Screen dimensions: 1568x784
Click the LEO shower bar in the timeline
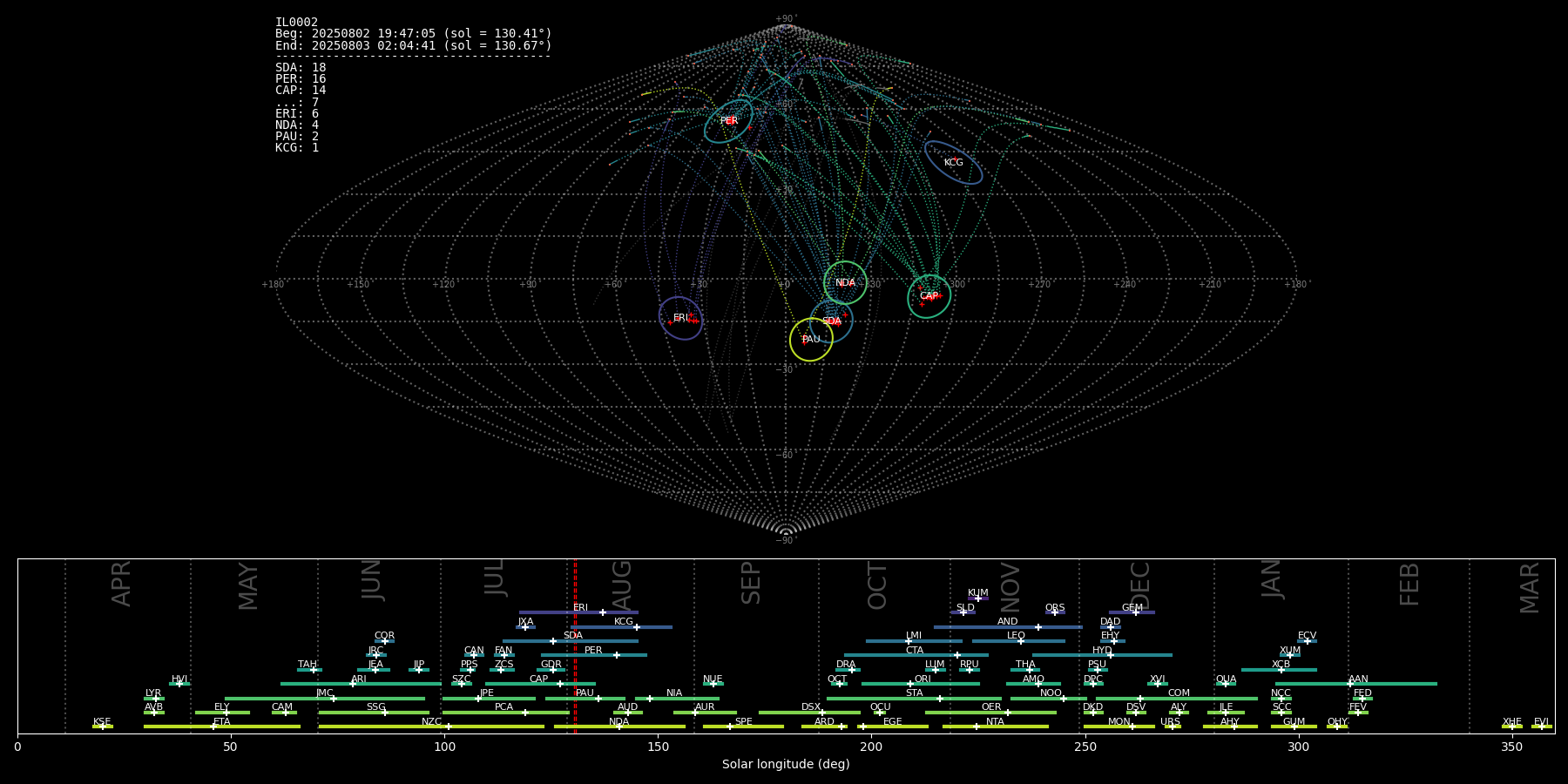click(1018, 641)
